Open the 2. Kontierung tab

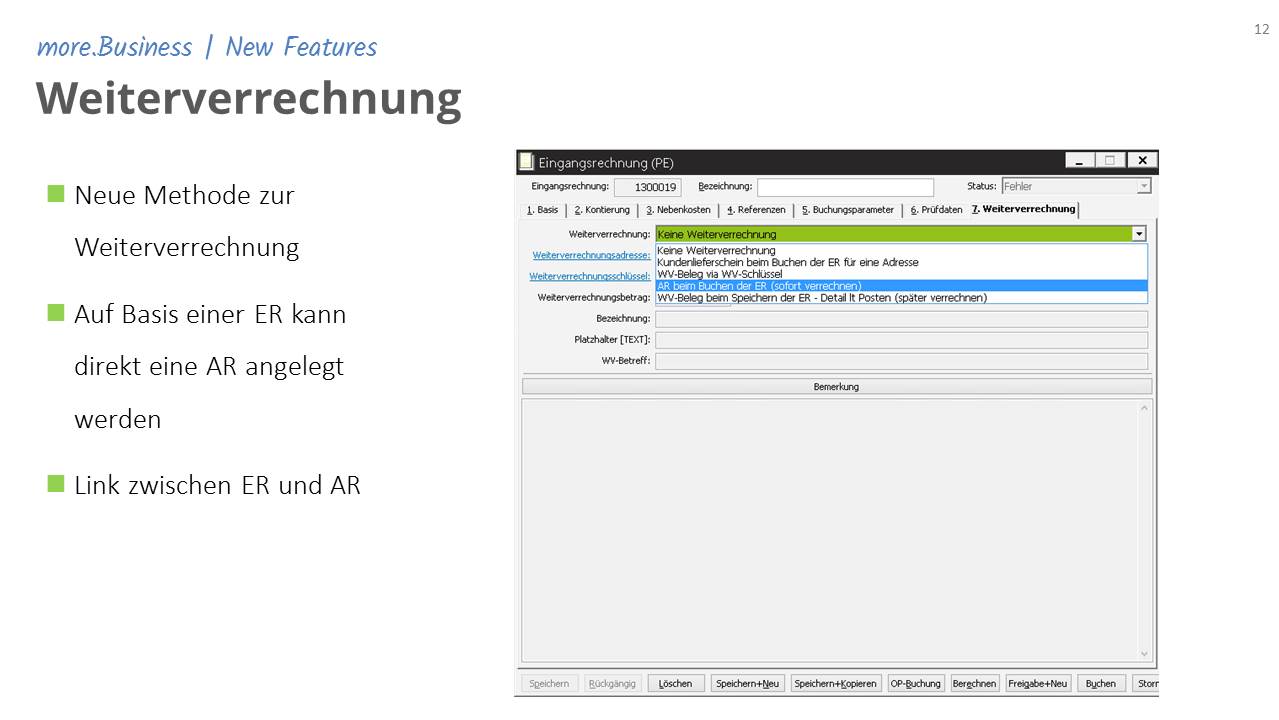[602, 210]
